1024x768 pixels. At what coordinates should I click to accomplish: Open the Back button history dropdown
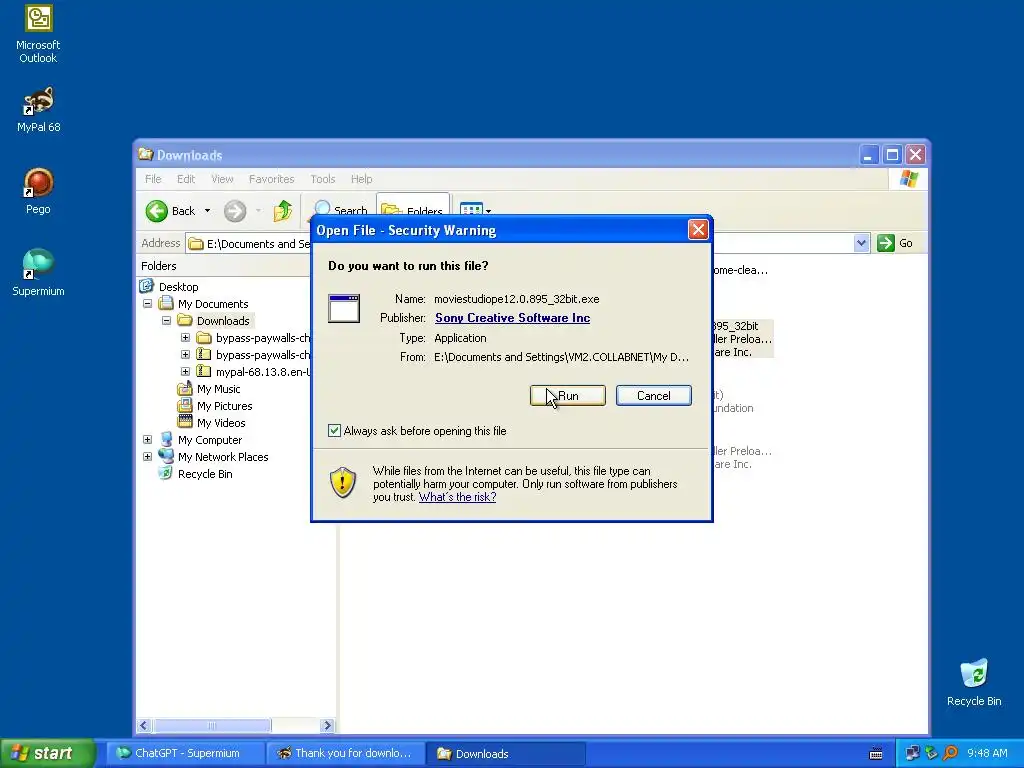[x=207, y=211]
